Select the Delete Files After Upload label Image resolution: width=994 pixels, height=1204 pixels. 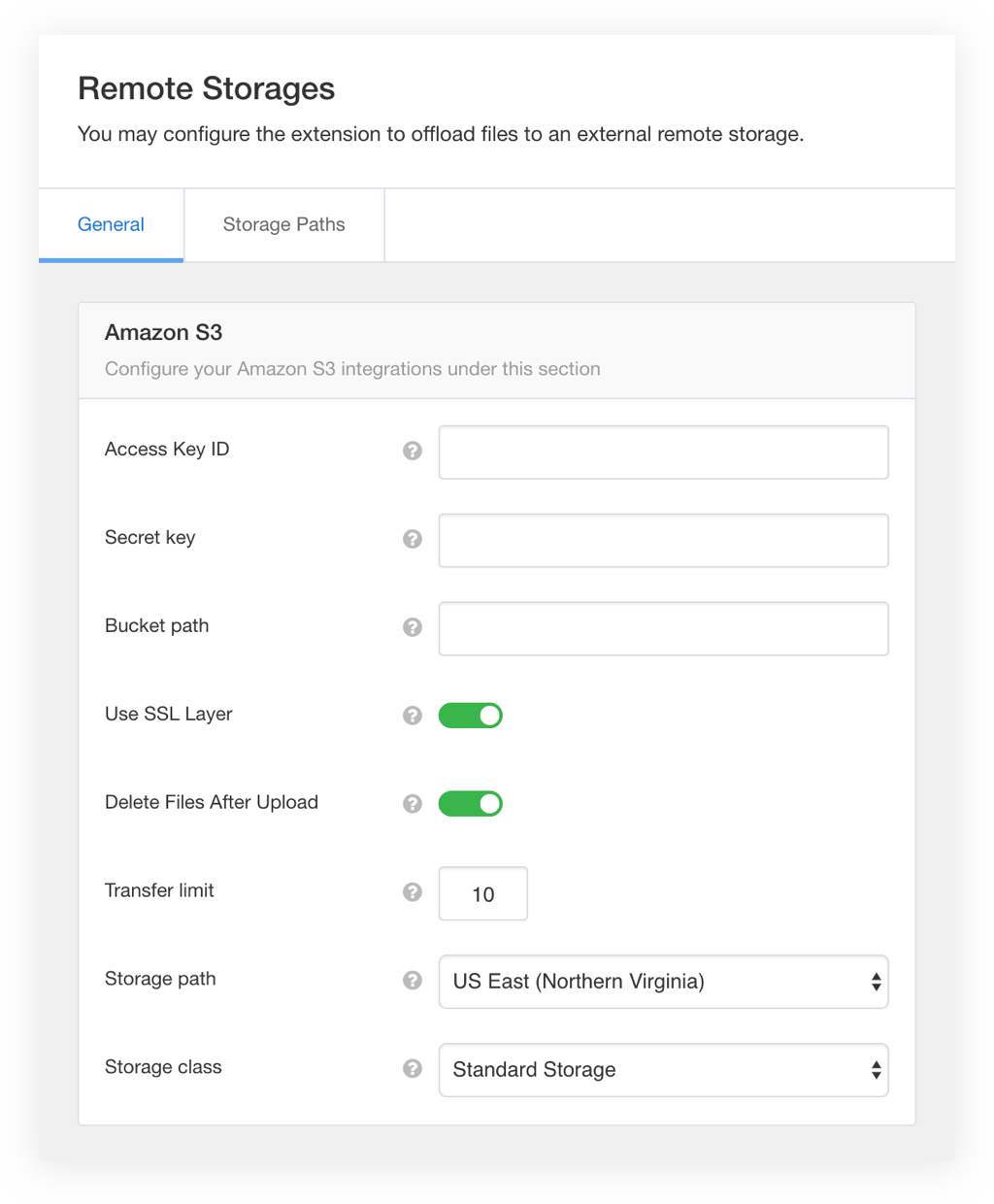[212, 802]
